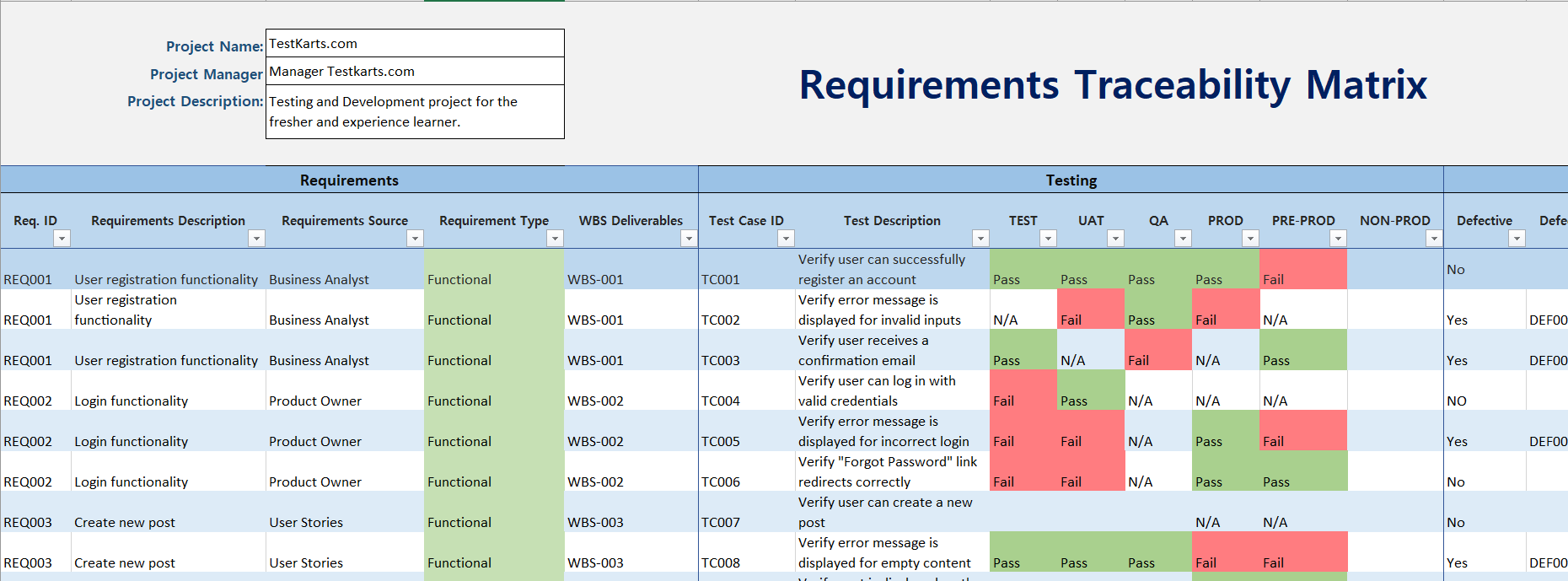Select User Stories cell in TC007 row
The image size is (1568, 581).
coord(345,512)
